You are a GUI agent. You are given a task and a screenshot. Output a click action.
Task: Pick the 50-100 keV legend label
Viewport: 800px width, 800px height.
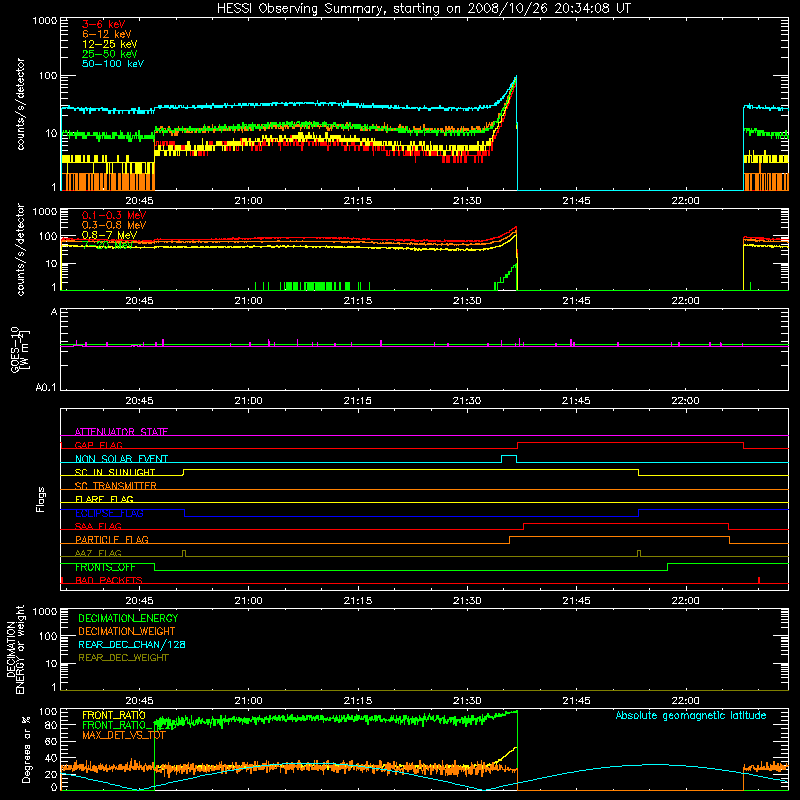(113, 64)
